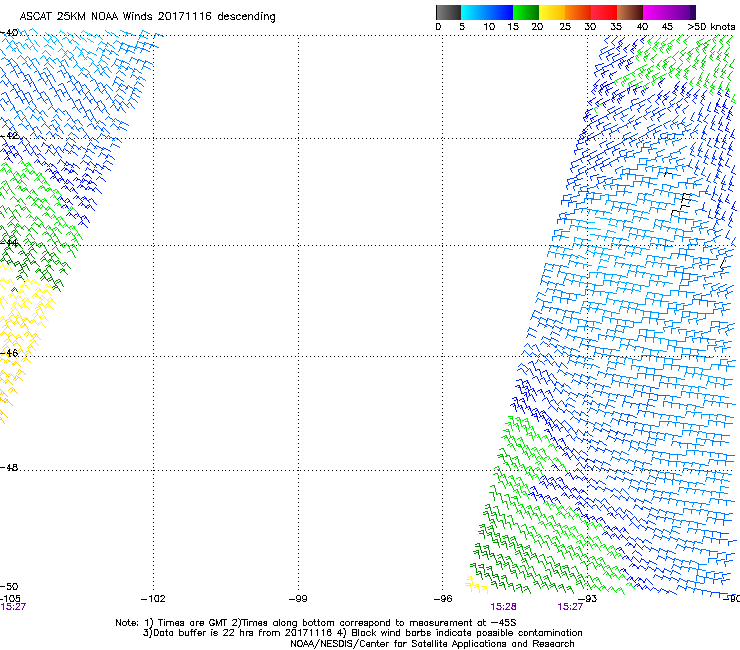This screenshot has height=650, width=740.
Task: Click the title 'ASCAT 25KM NOAA Winds 20171116 descending'
Action: [x=147, y=17]
